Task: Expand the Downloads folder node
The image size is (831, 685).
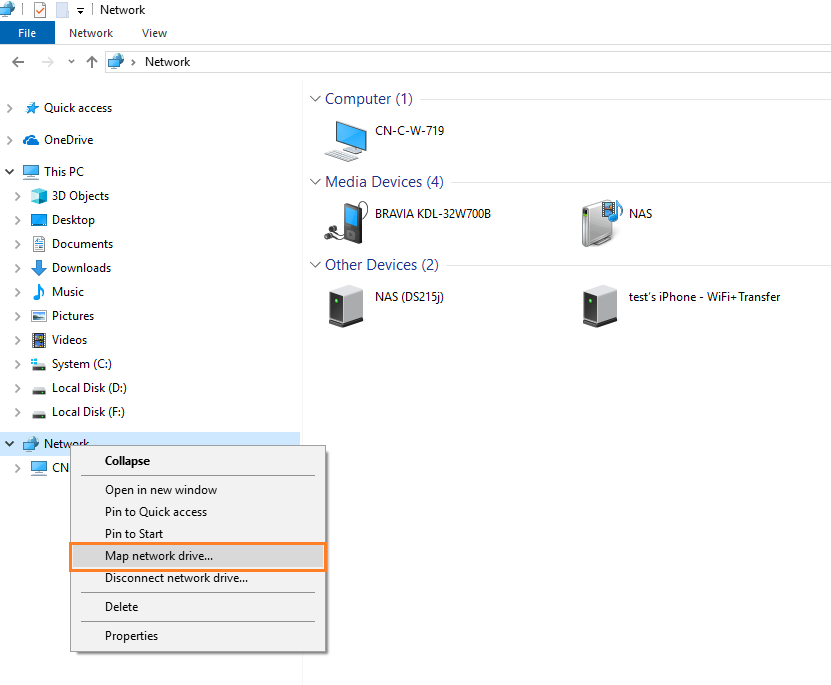Action: [x=17, y=268]
